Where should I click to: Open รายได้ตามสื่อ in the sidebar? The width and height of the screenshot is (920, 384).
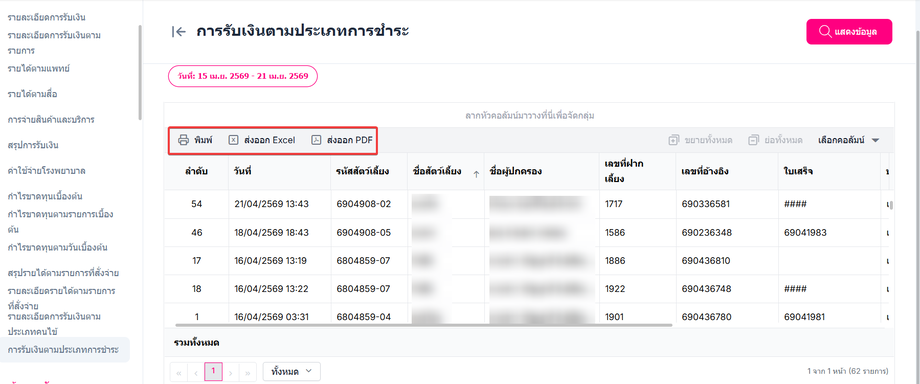(32, 94)
